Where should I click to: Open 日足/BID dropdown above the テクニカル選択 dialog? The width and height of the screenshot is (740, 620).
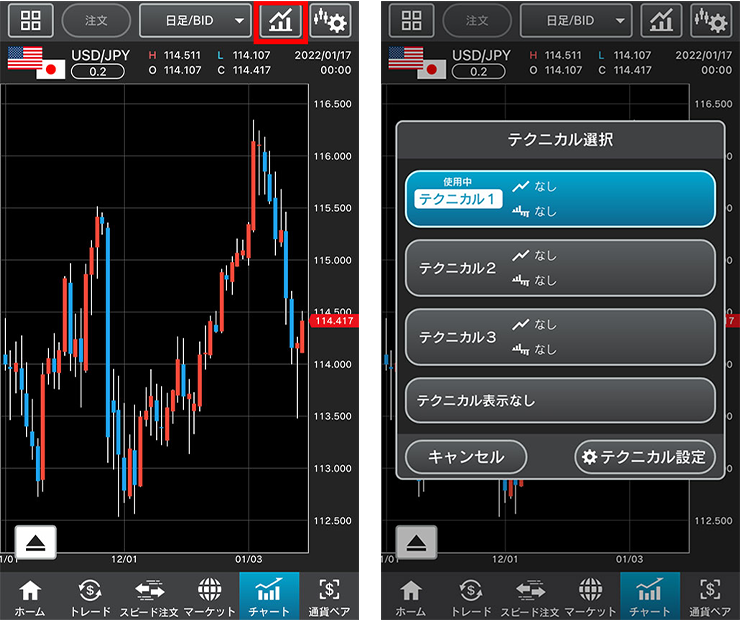[576, 20]
